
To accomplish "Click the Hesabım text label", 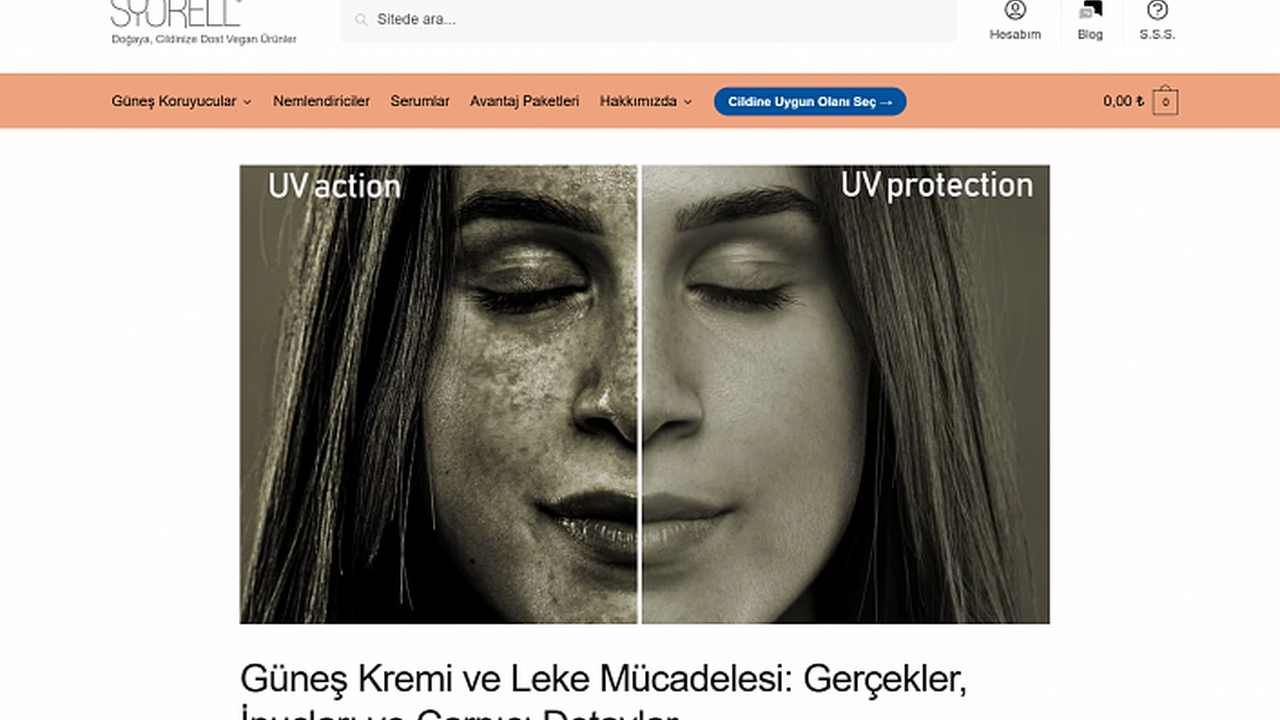I will 1015,35.
